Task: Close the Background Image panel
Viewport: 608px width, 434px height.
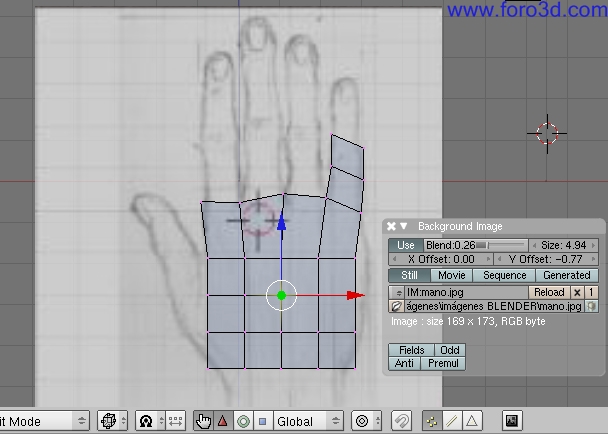Action: (x=391, y=226)
